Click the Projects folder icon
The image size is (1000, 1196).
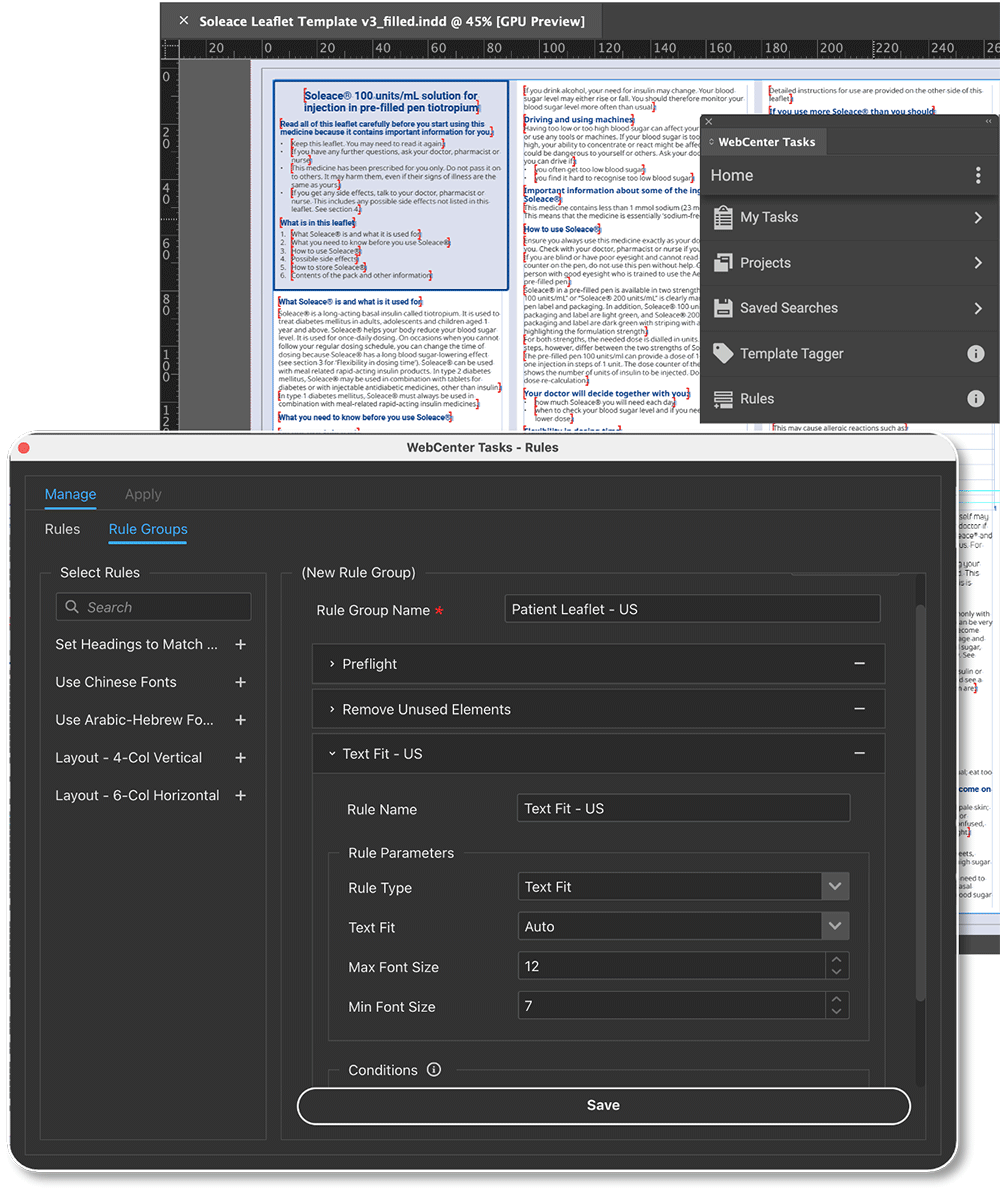[723, 263]
